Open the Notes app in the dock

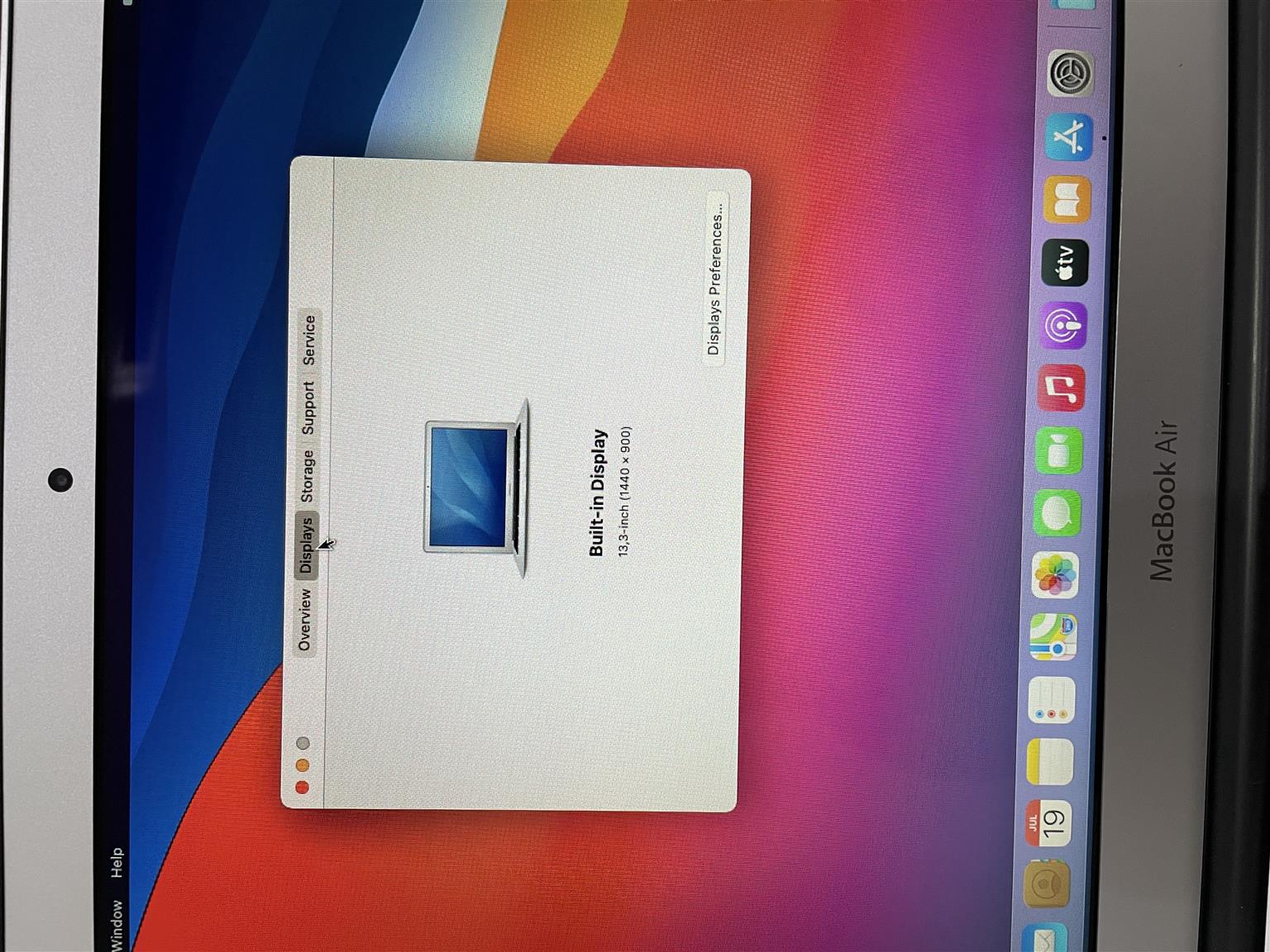(x=1050, y=762)
